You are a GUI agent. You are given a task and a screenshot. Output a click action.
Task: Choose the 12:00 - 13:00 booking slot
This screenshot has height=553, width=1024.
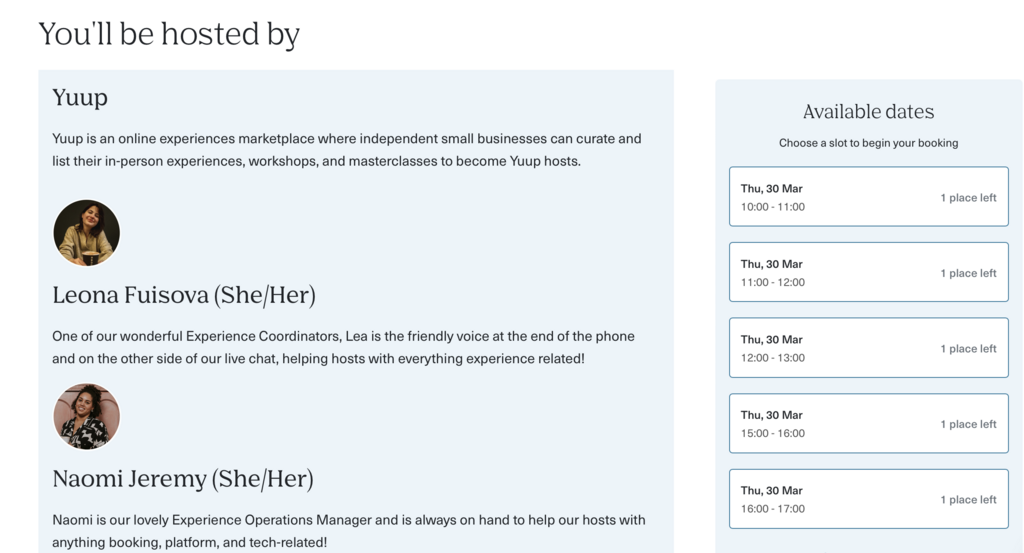(x=869, y=347)
